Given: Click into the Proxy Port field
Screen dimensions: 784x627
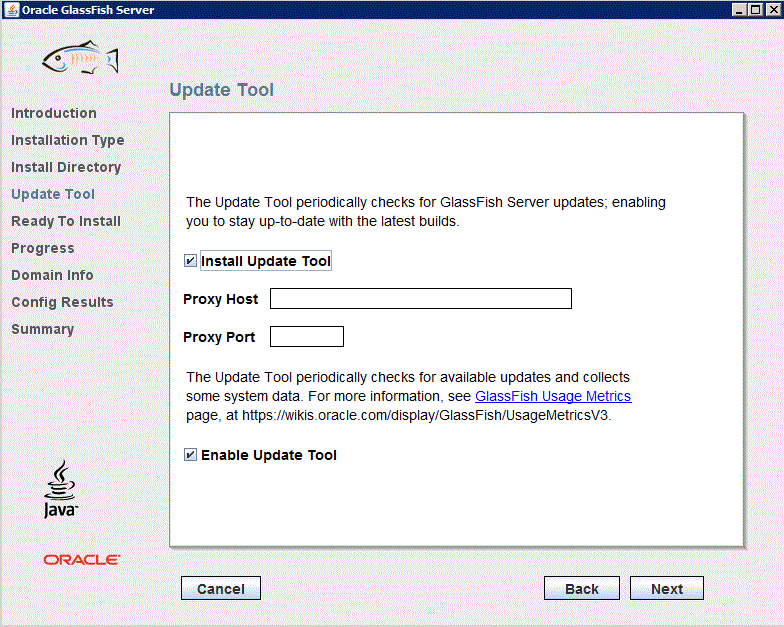Looking at the screenshot, I should 306,336.
